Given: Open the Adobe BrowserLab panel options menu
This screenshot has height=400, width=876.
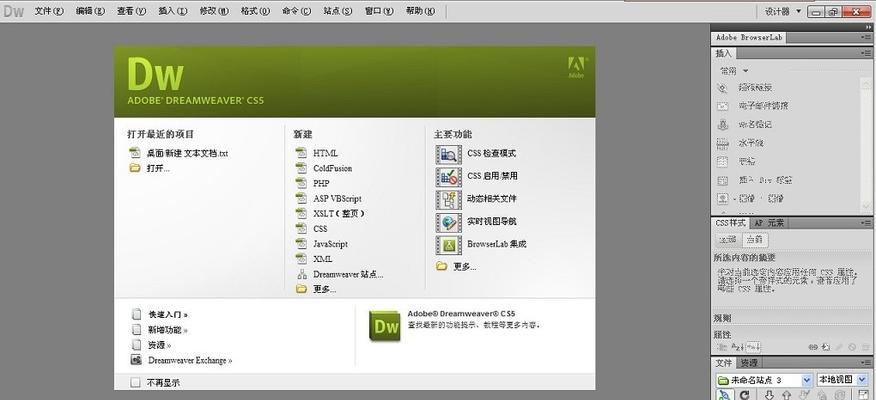Looking at the screenshot, I should coord(867,37).
